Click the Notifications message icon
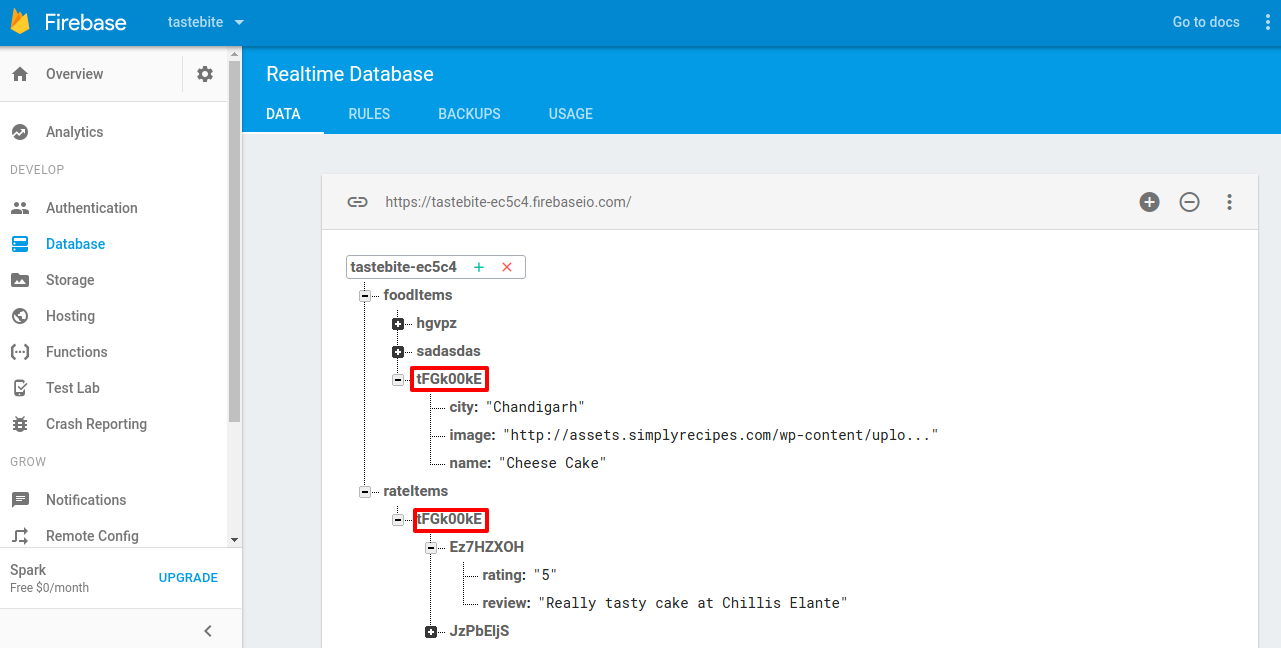1281x648 pixels. [x=20, y=500]
